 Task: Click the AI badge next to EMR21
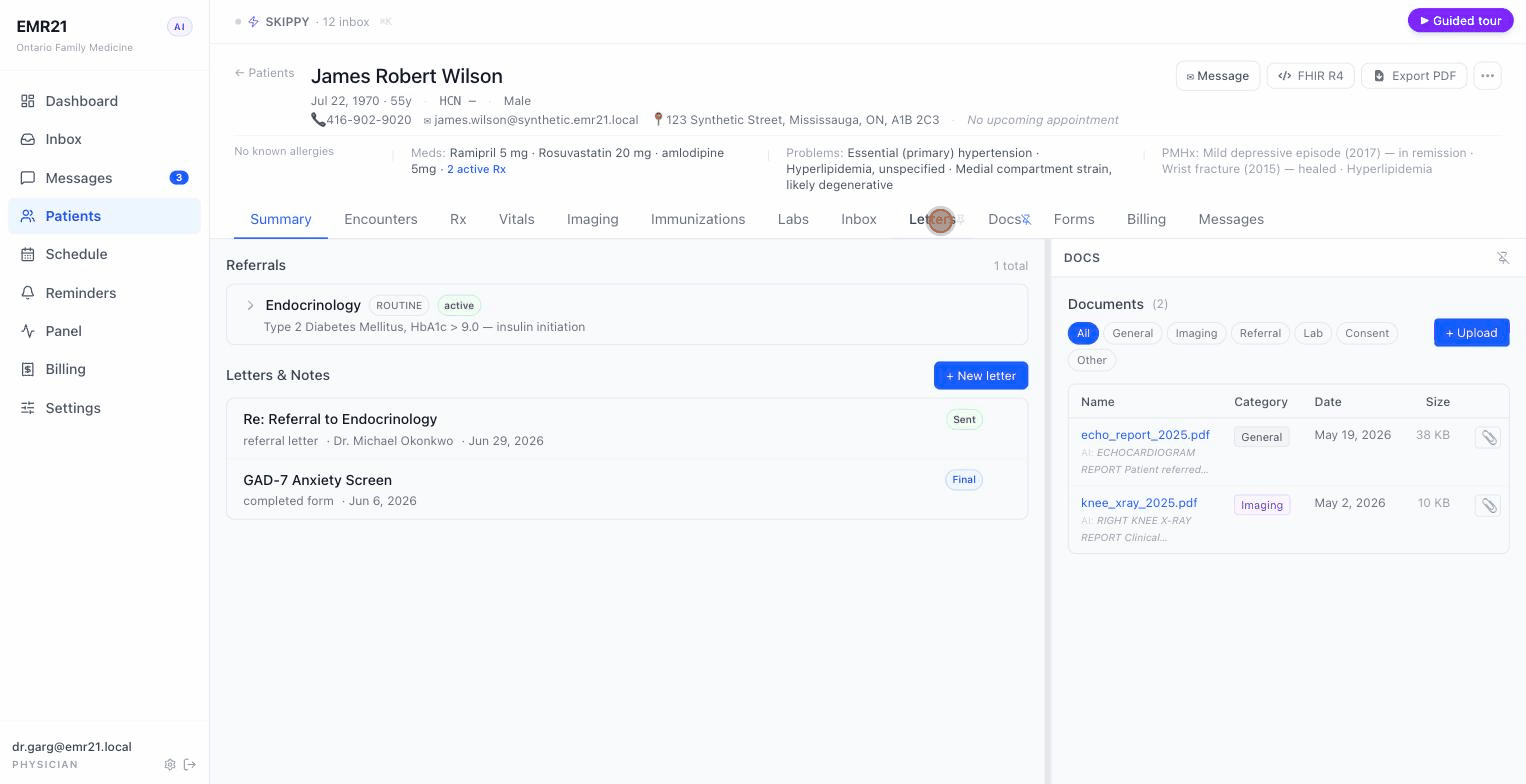point(179,27)
